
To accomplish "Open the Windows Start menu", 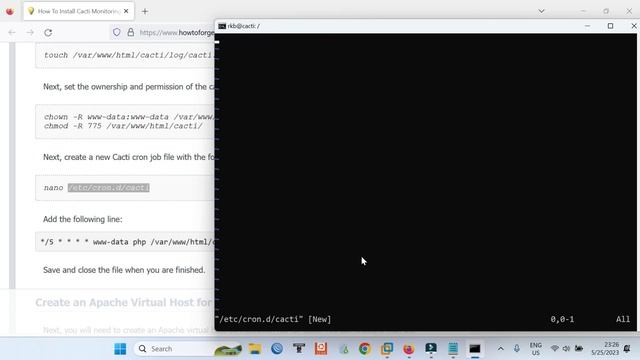I will [120, 349].
